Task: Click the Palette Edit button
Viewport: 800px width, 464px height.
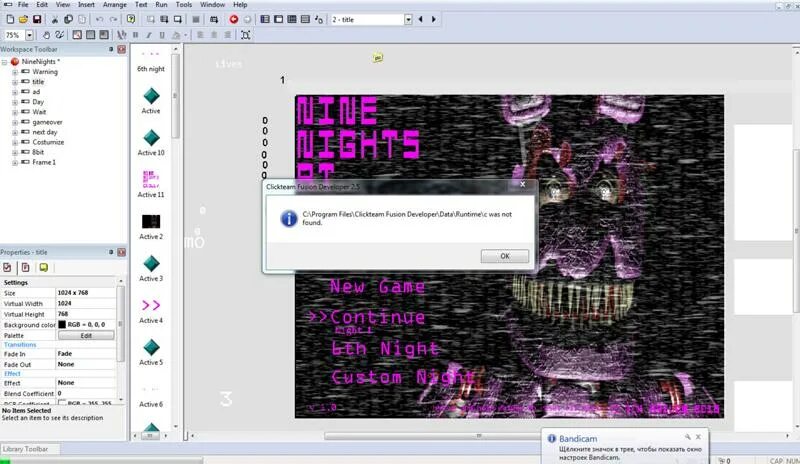Action: pyautogui.click(x=86, y=335)
